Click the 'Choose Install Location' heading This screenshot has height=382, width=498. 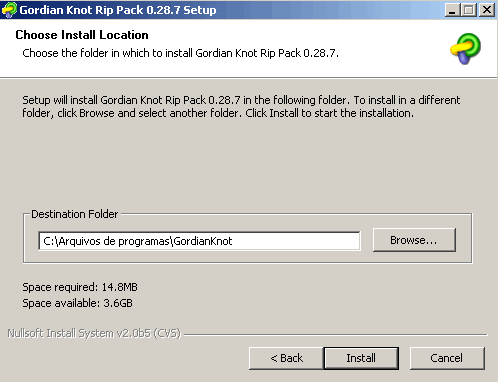click(x=82, y=35)
